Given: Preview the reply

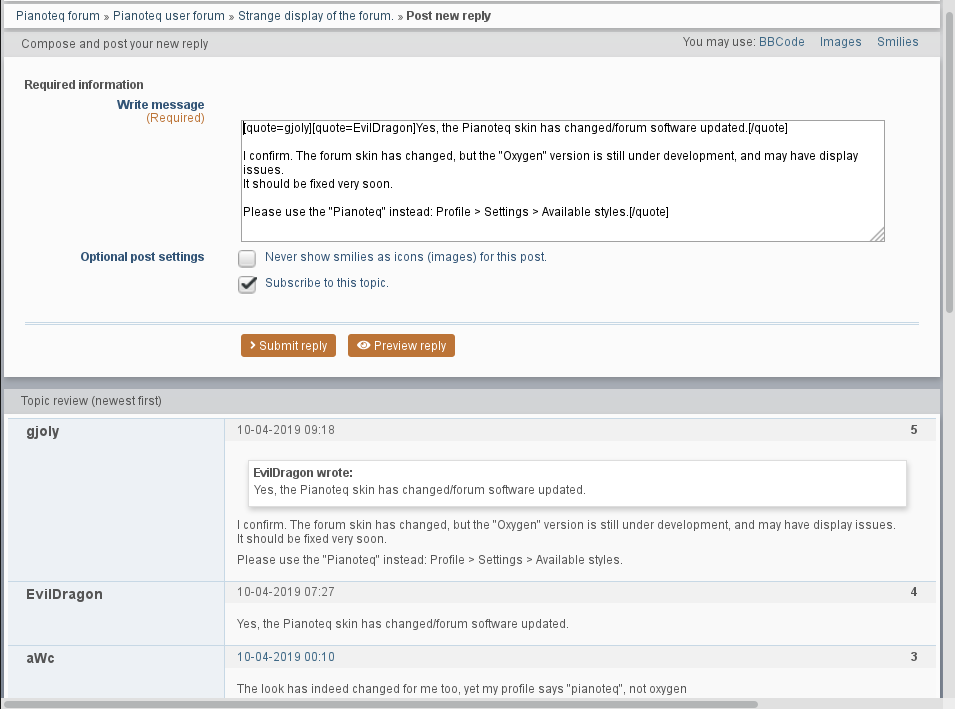Looking at the screenshot, I should [401, 345].
